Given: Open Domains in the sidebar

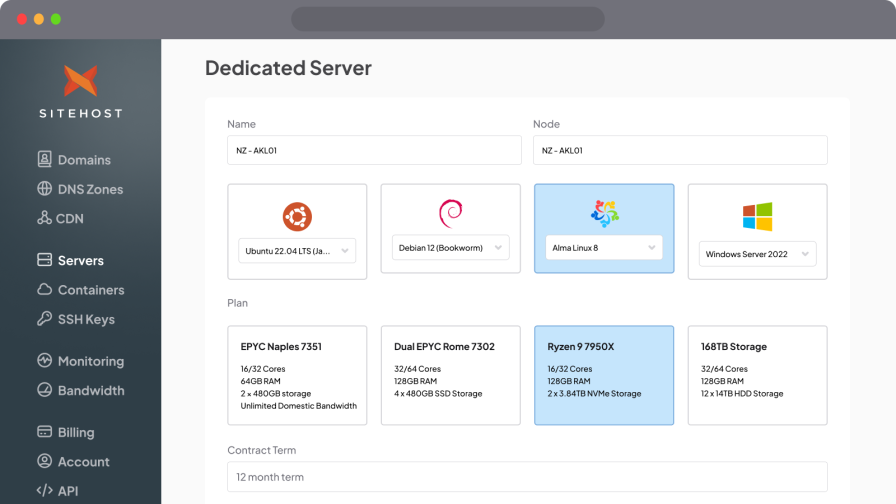Looking at the screenshot, I should pyautogui.click(x=84, y=160).
